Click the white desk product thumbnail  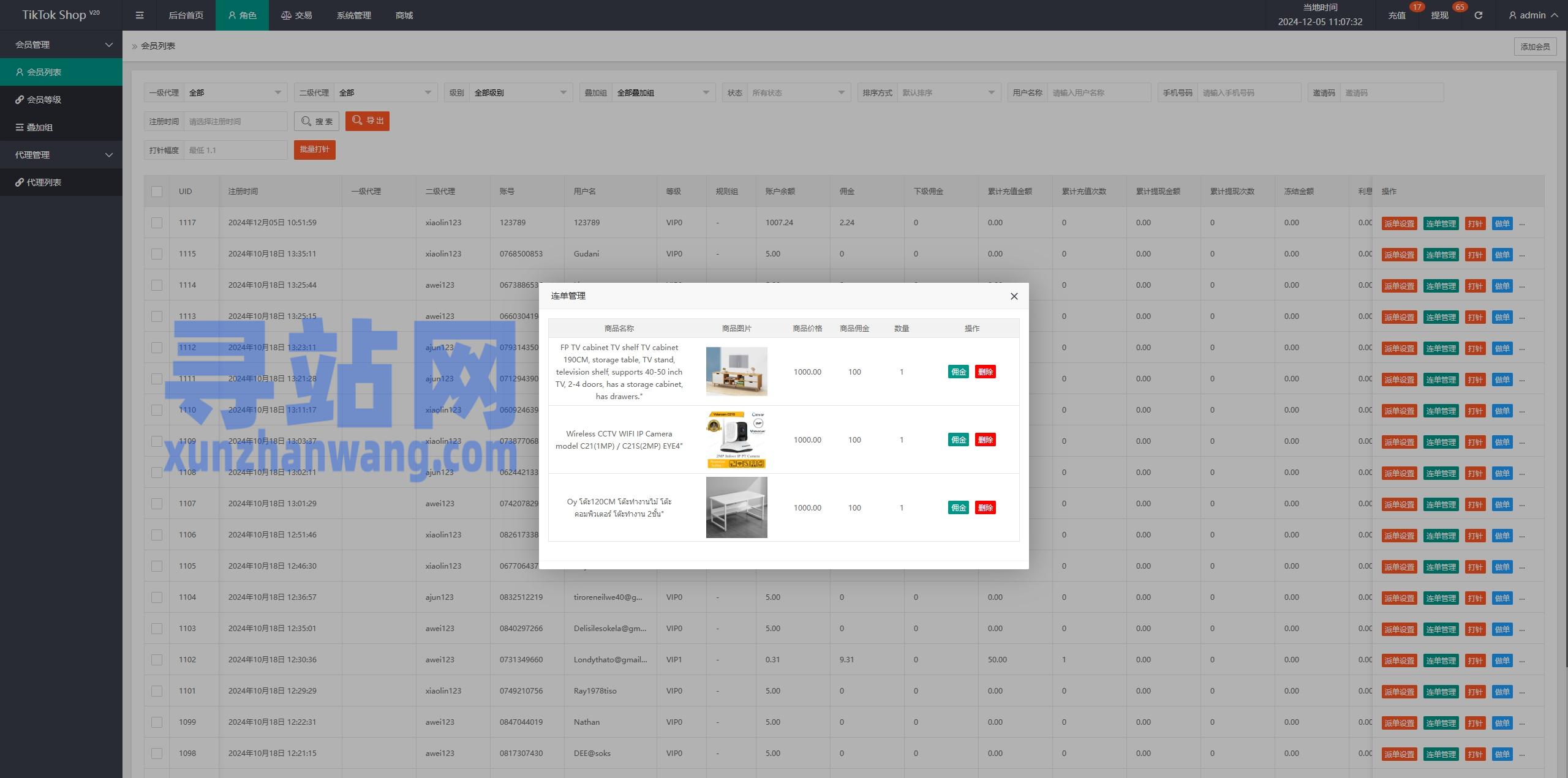[736, 507]
